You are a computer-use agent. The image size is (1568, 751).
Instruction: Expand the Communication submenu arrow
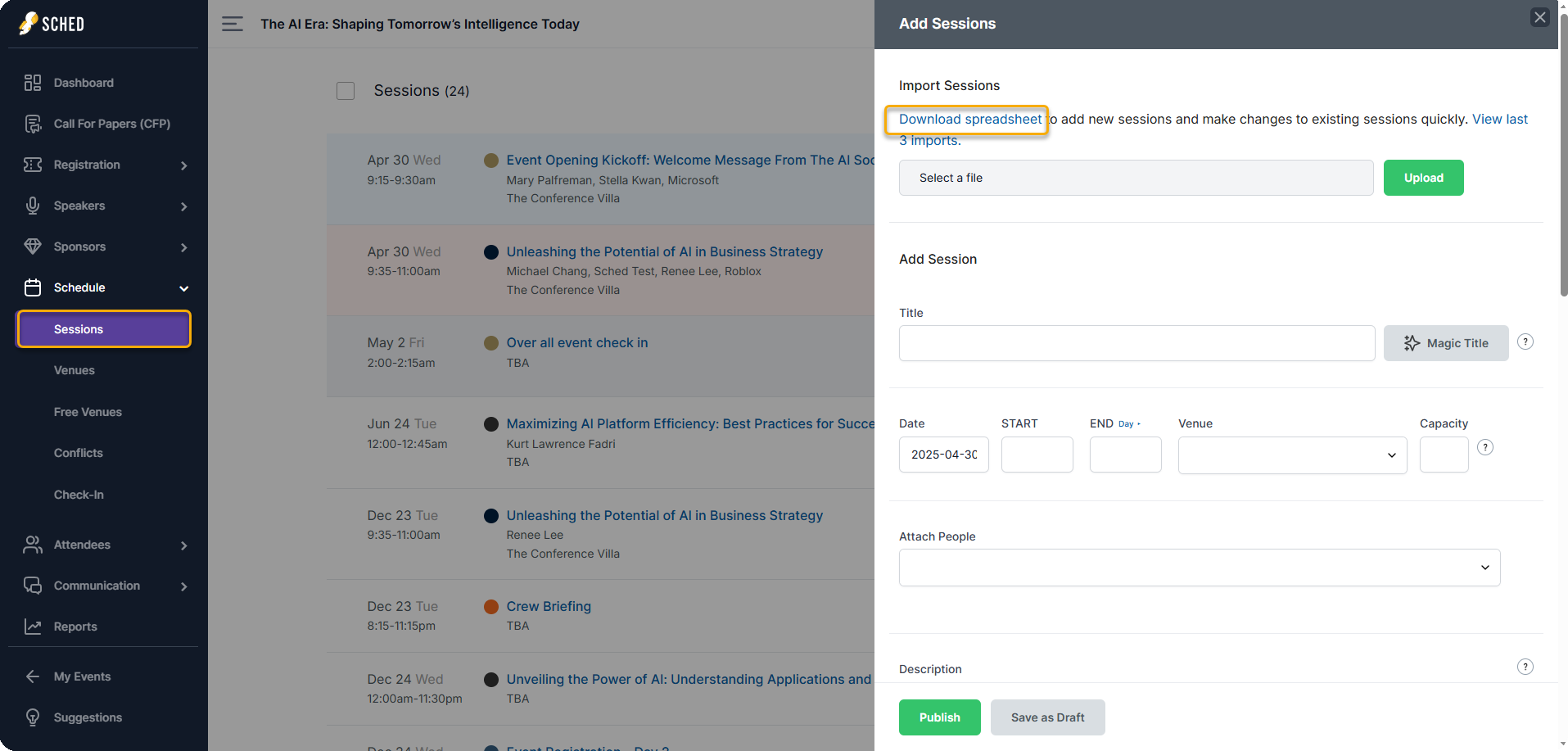[x=184, y=586]
